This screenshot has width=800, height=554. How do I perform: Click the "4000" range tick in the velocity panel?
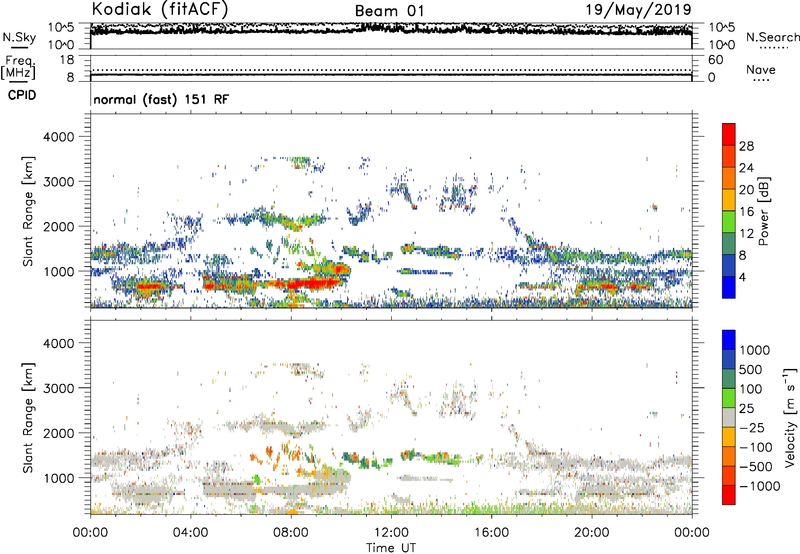pyautogui.click(x=59, y=343)
